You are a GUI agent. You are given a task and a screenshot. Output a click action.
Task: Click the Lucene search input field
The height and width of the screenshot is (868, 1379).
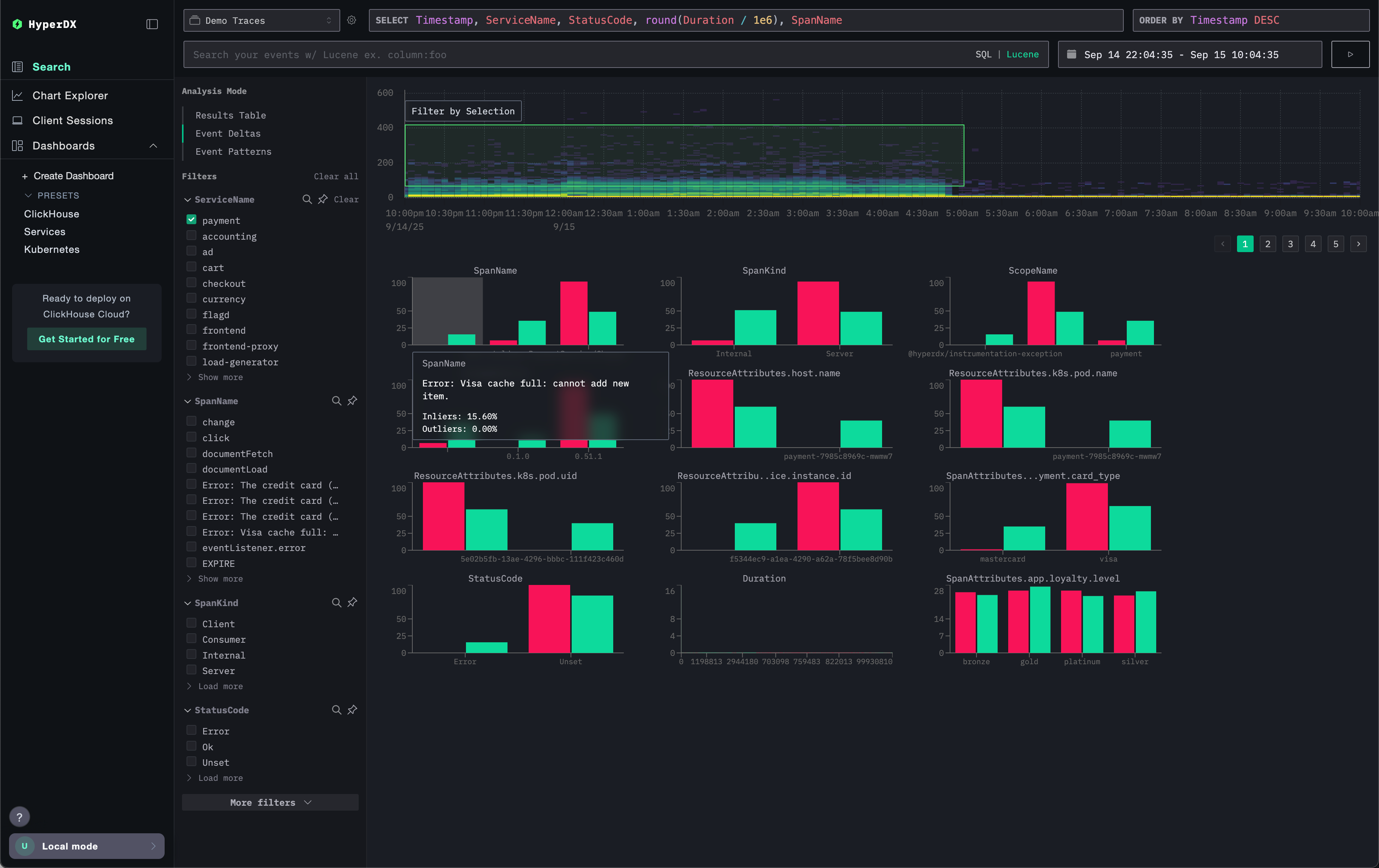tap(573, 54)
